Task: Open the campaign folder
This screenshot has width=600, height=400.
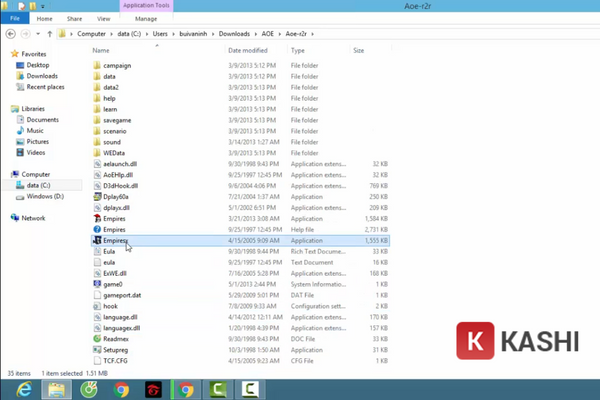Action: [x=117, y=66]
